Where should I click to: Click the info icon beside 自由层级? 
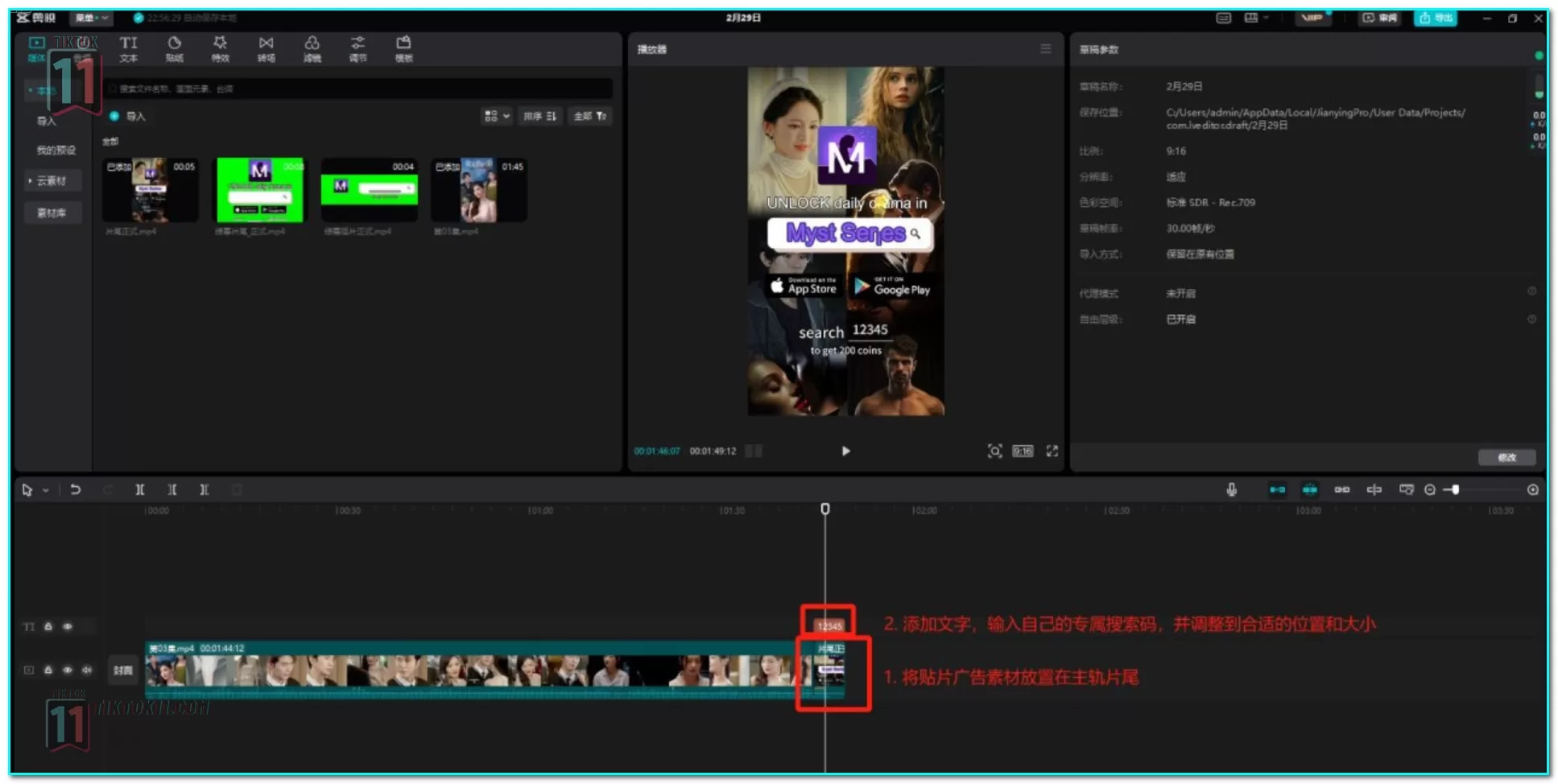pyautogui.click(x=1531, y=319)
